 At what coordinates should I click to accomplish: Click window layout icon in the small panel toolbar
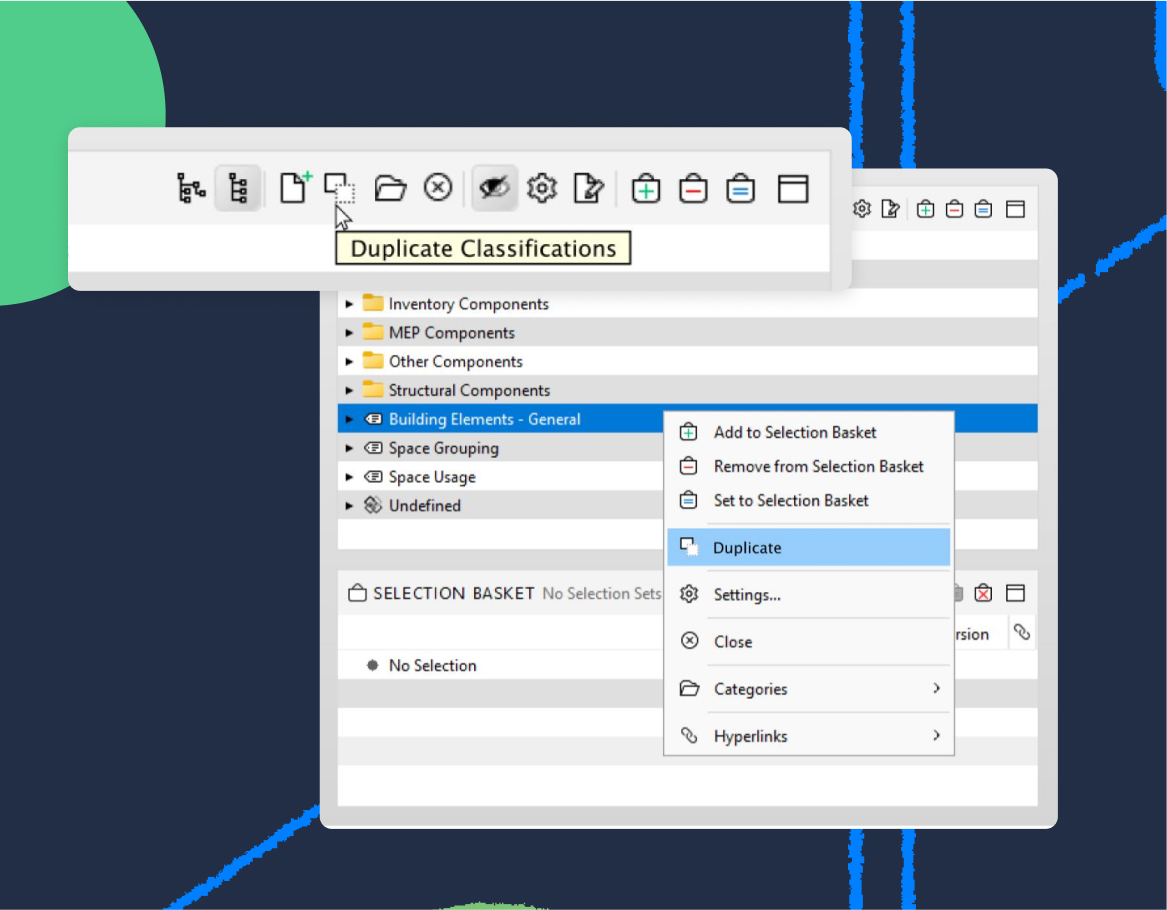pos(1015,209)
